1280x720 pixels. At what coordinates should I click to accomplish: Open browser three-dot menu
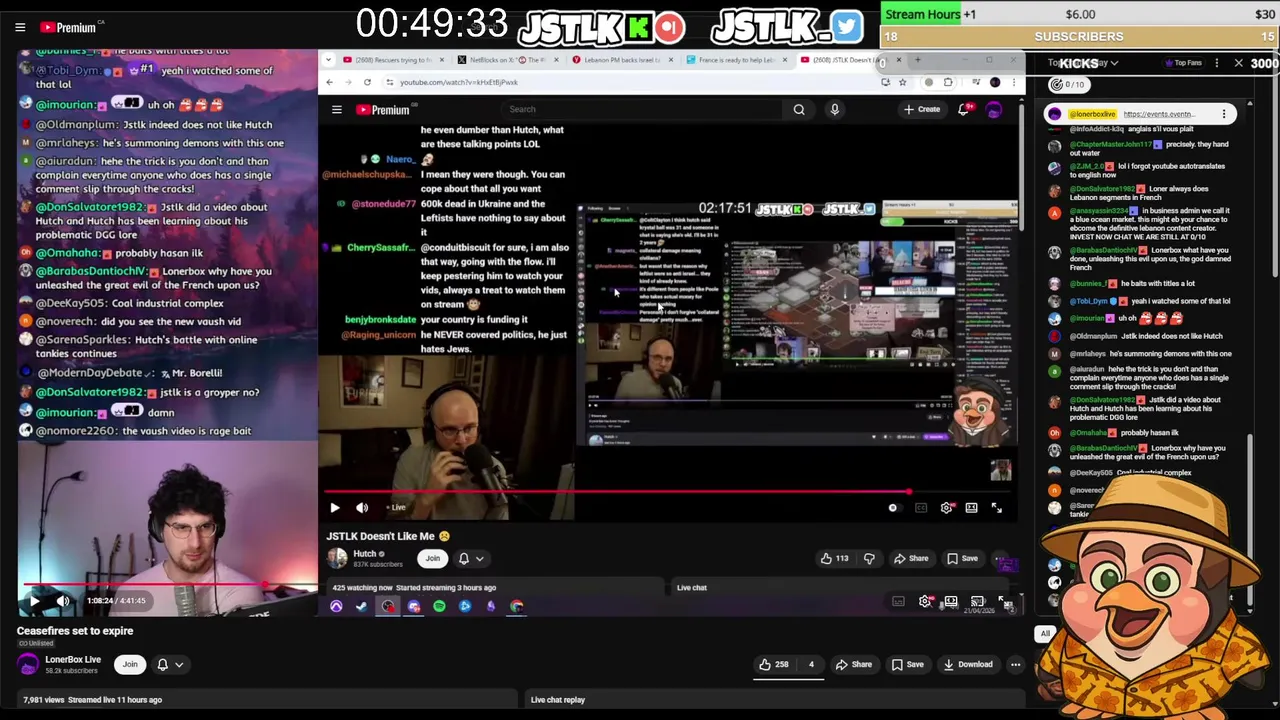point(1013,82)
